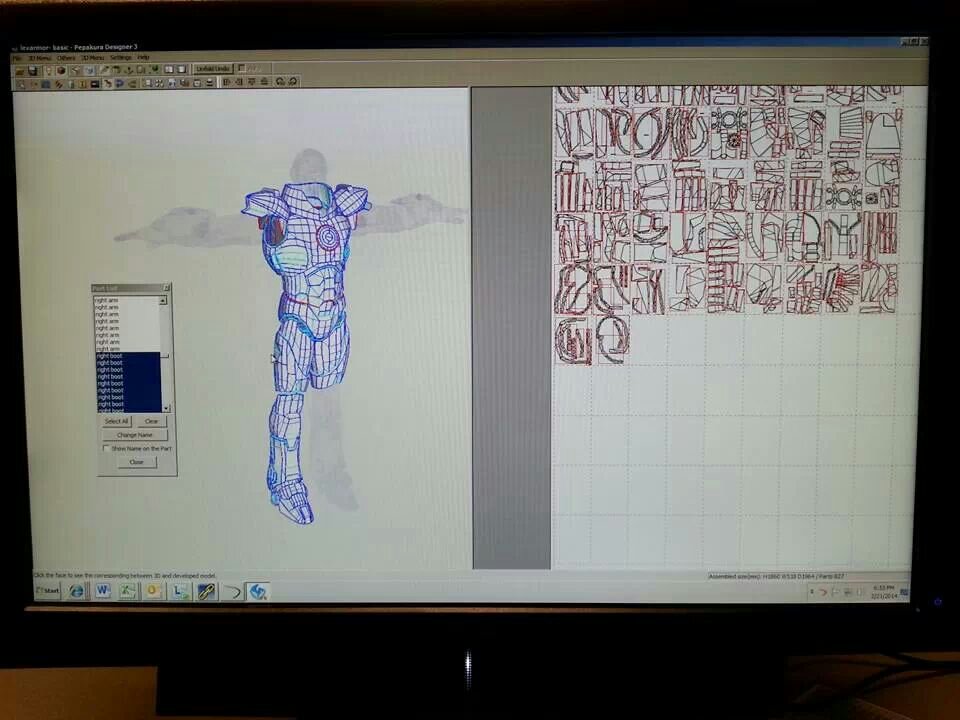960x720 pixels.
Task: Click the Assembled size status bar text
Action: (x=777, y=577)
